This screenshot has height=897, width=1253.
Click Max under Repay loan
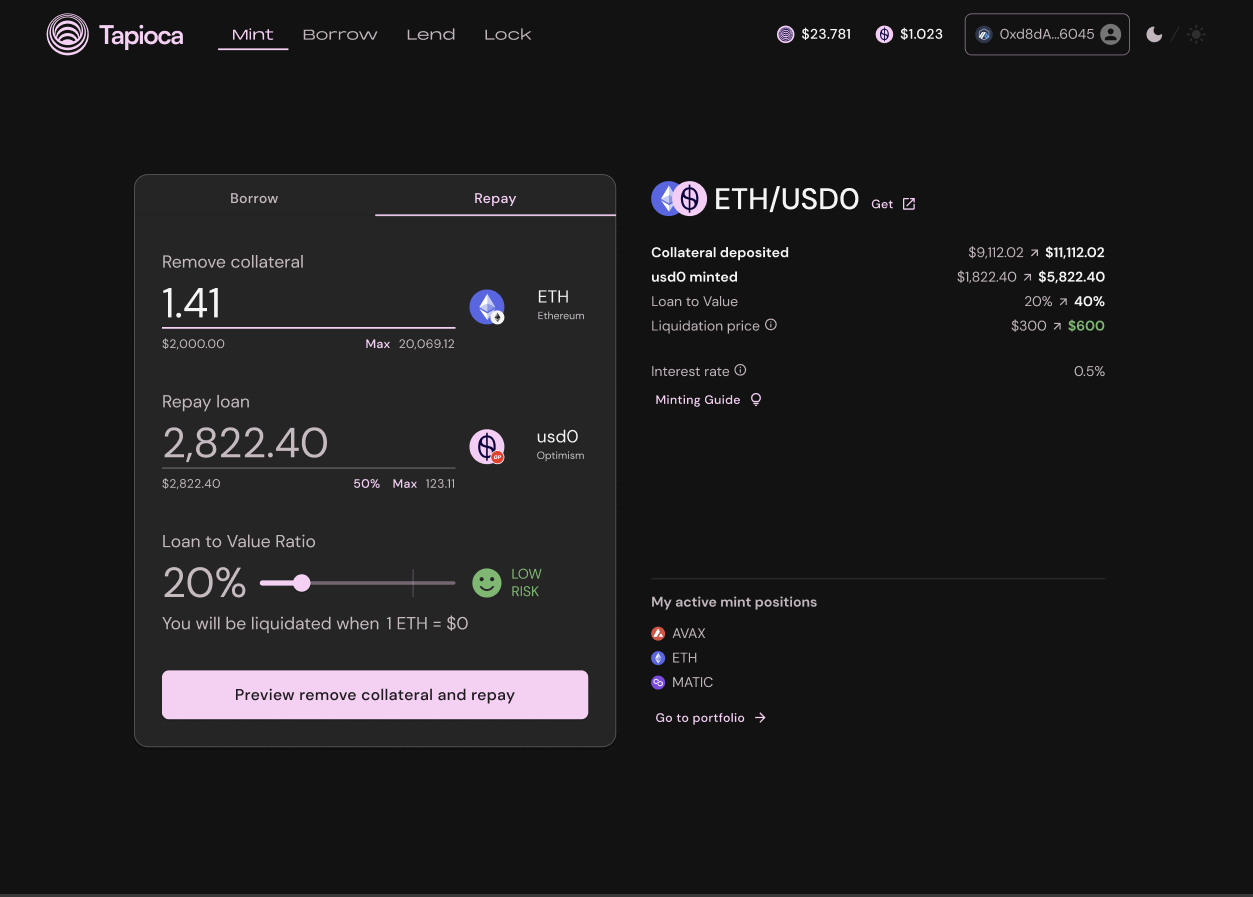click(404, 483)
